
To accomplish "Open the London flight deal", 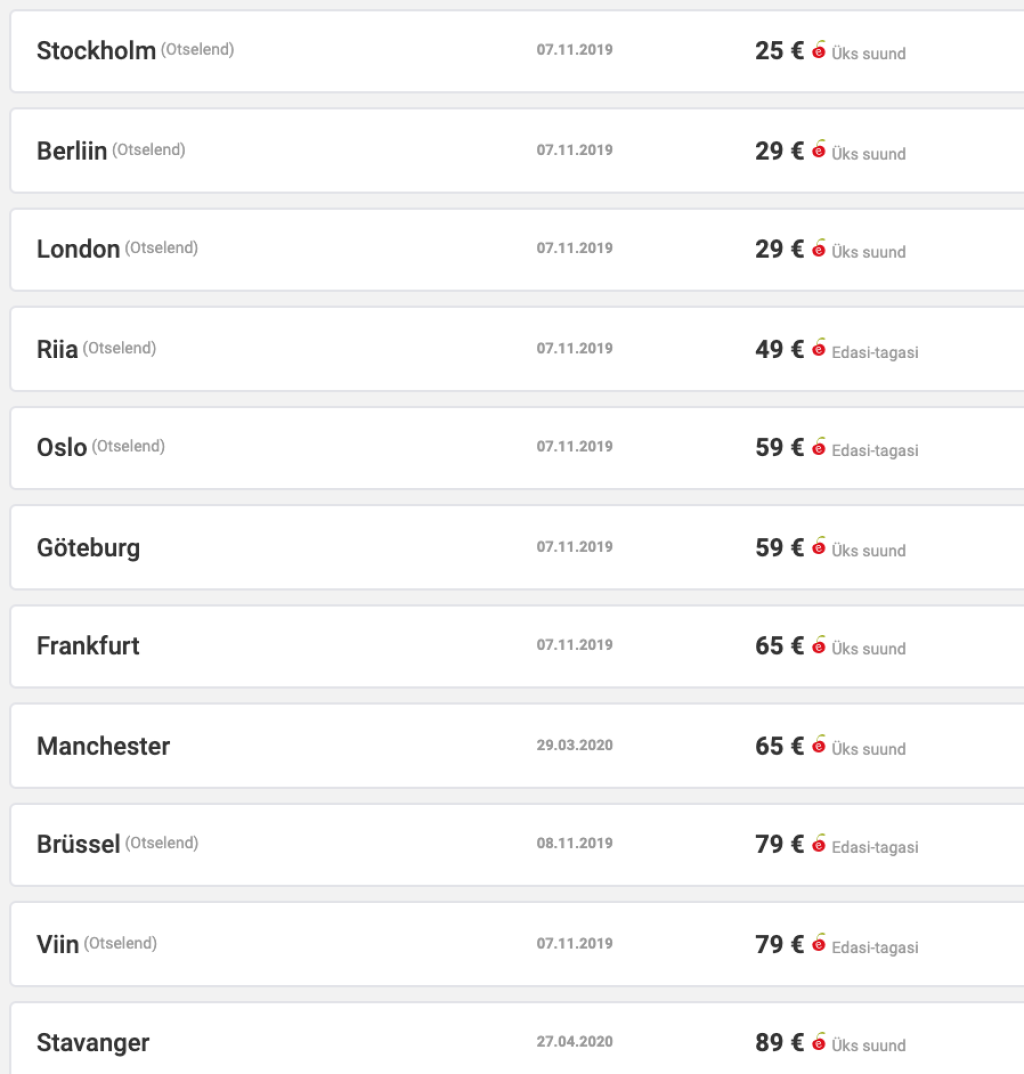I will pyautogui.click(x=78, y=249).
